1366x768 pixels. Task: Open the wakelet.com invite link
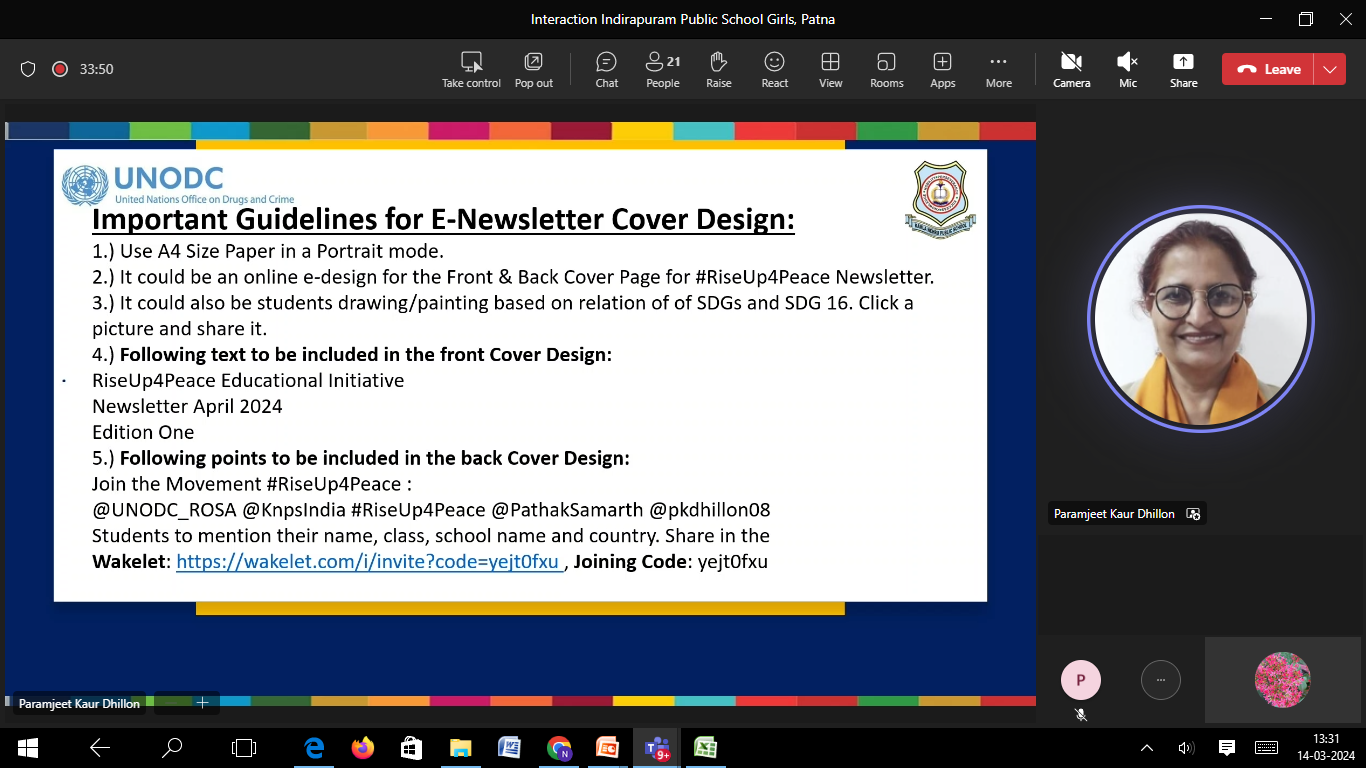click(x=369, y=562)
